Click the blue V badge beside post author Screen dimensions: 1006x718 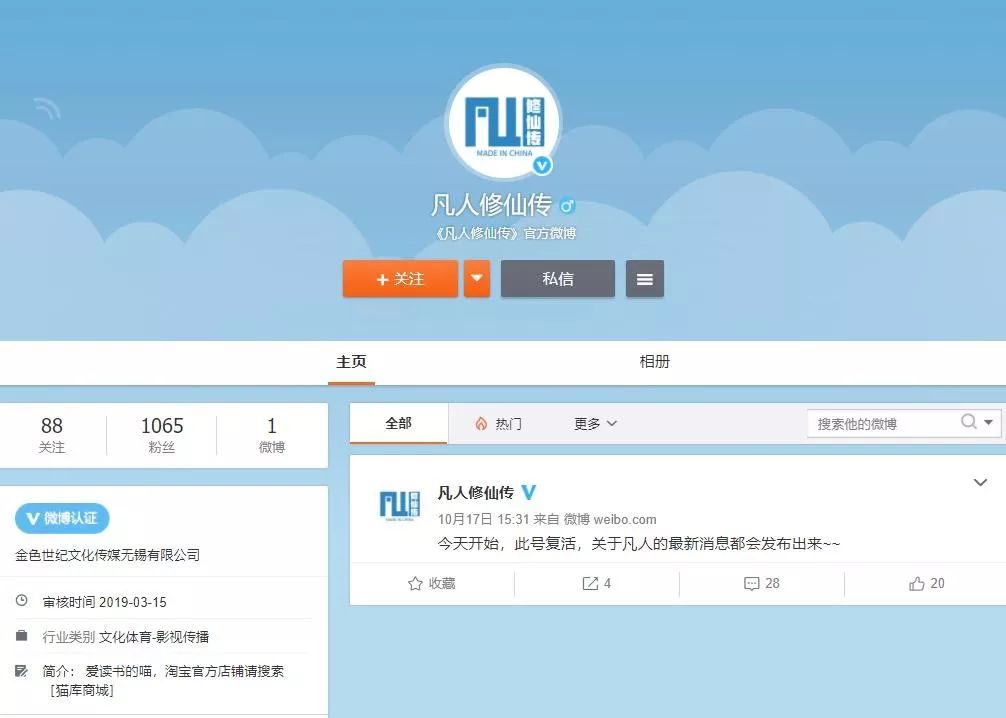(529, 493)
